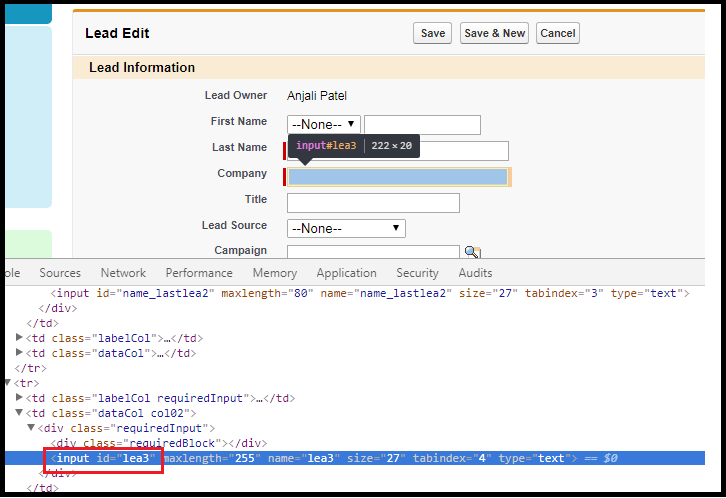
Task: Switch to the Application tab
Action: [346, 273]
